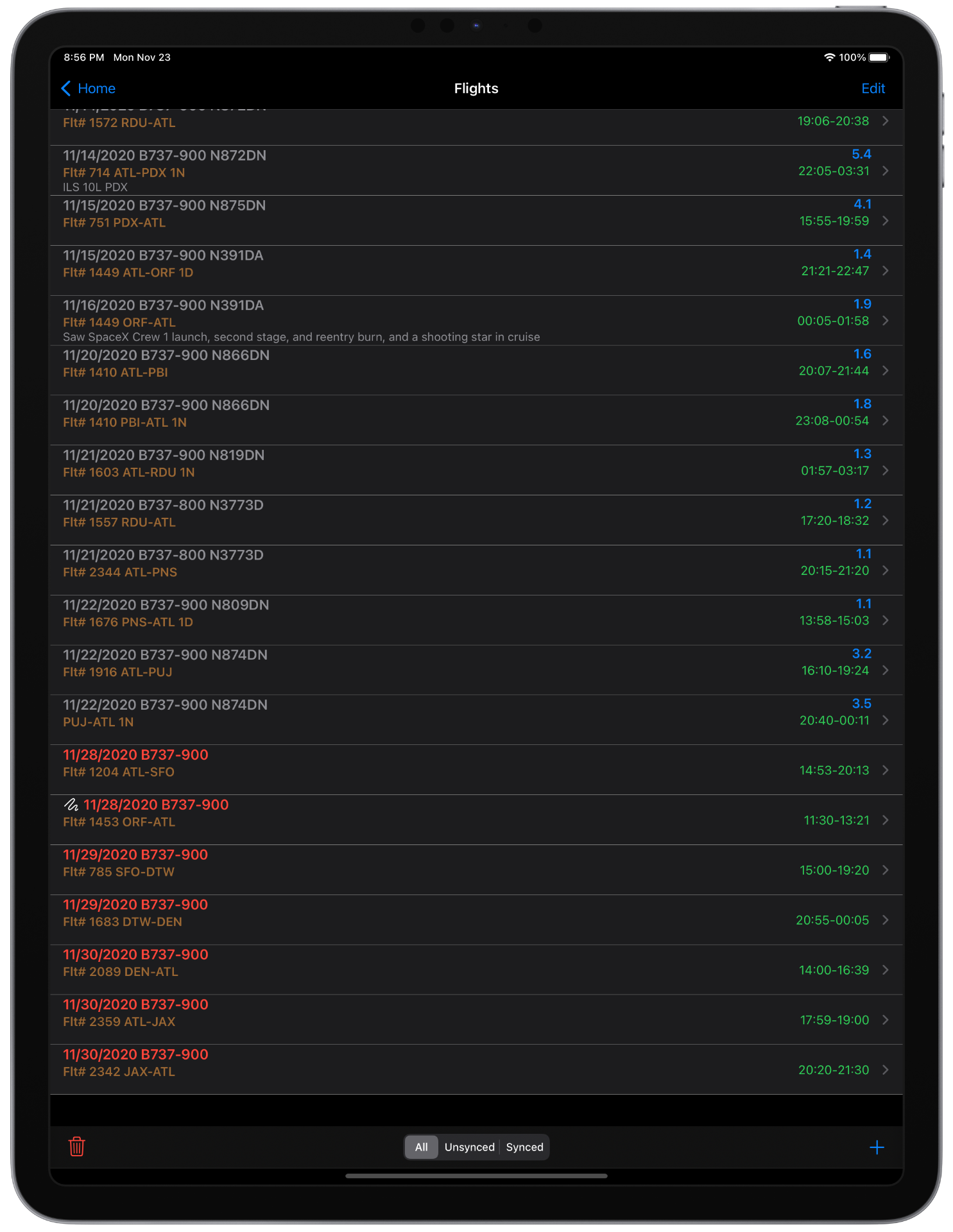Go back via Home link
Screen dimensions: 953x1232
click(96, 89)
